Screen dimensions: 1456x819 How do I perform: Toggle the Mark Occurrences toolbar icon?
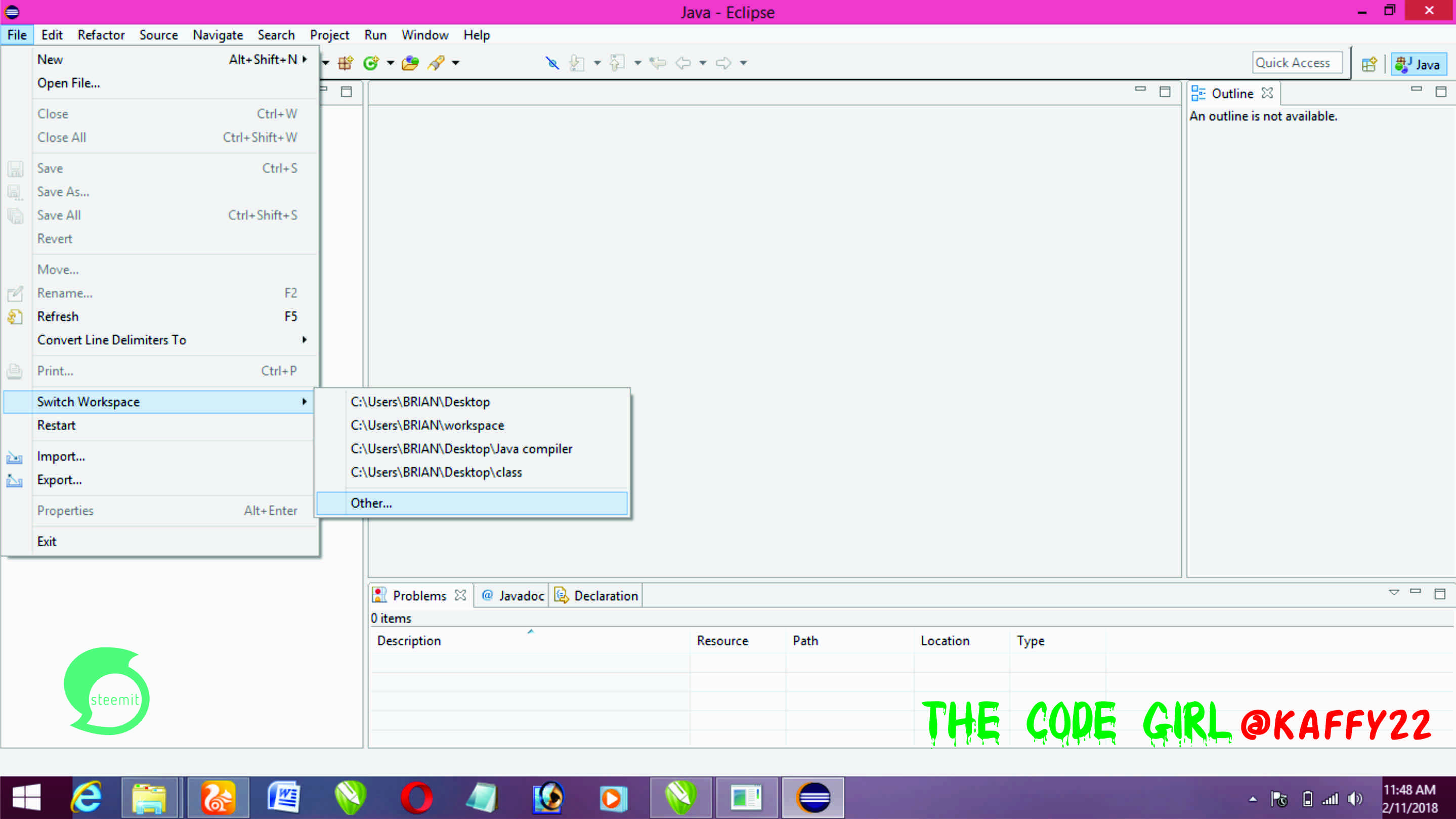pos(552,63)
